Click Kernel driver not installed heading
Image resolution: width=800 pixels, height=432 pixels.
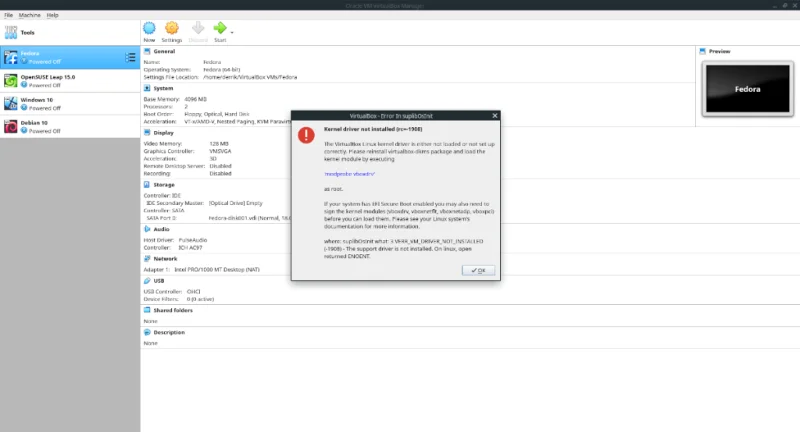click(373, 129)
